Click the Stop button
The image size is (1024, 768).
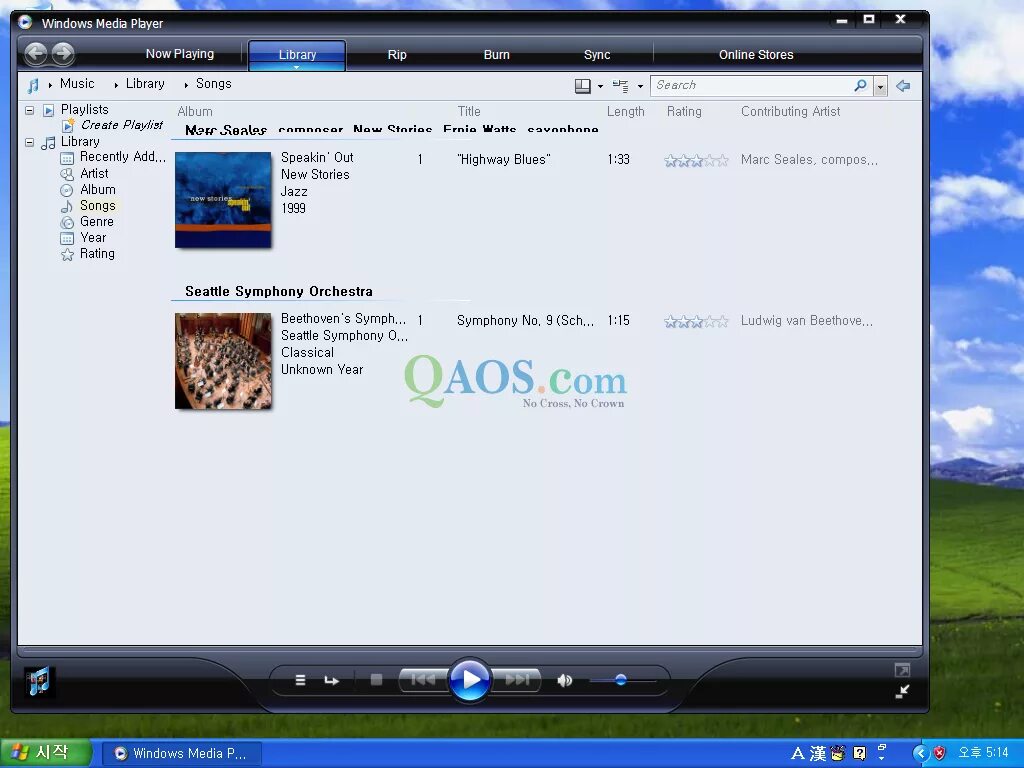376,680
